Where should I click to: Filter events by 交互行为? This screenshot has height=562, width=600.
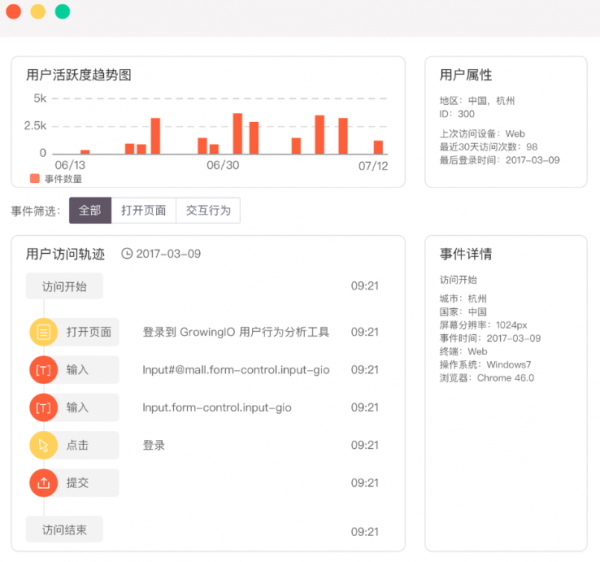coord(208,211)
